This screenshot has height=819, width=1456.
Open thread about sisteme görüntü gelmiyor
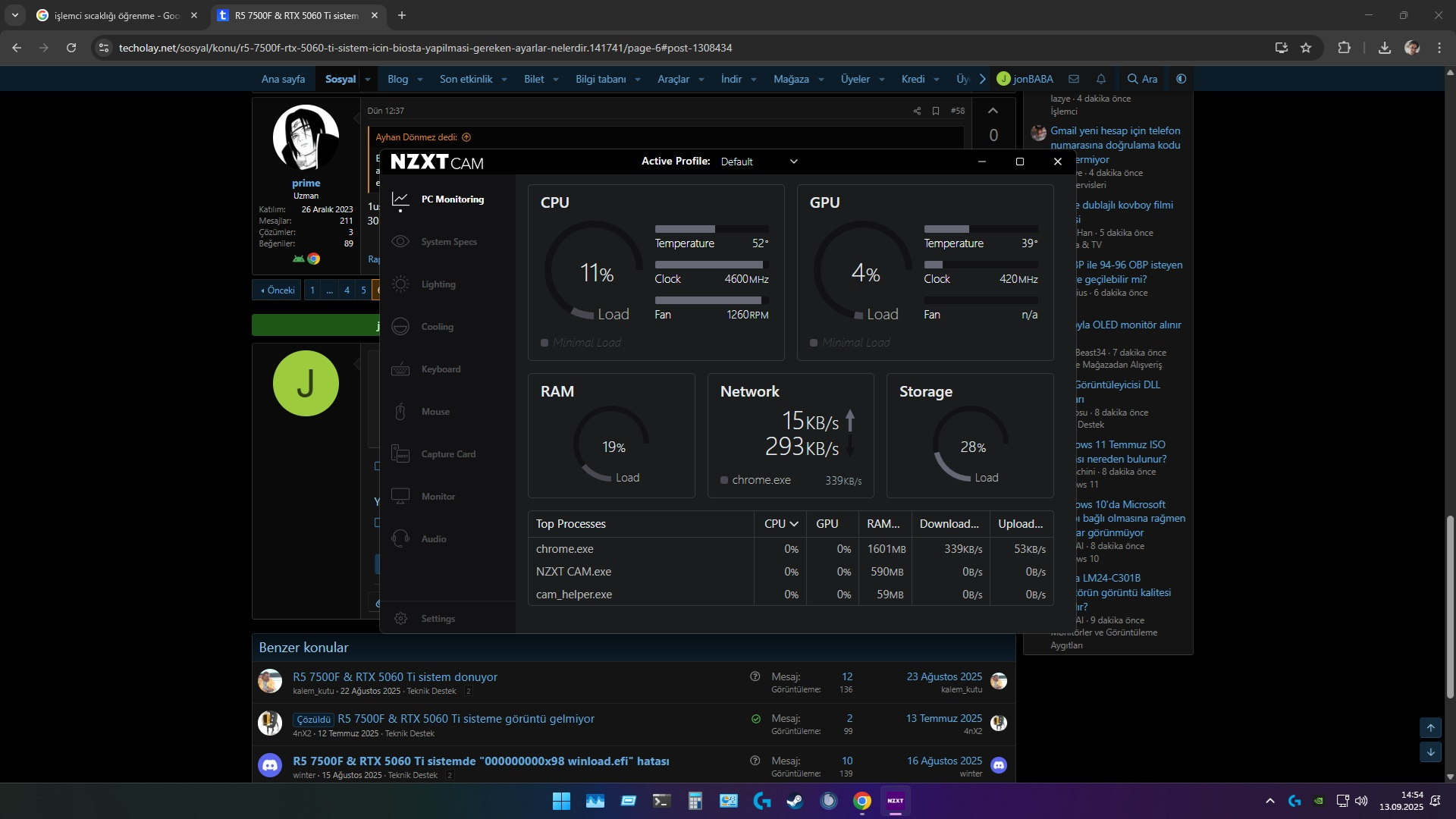click(x=466, y=718)
